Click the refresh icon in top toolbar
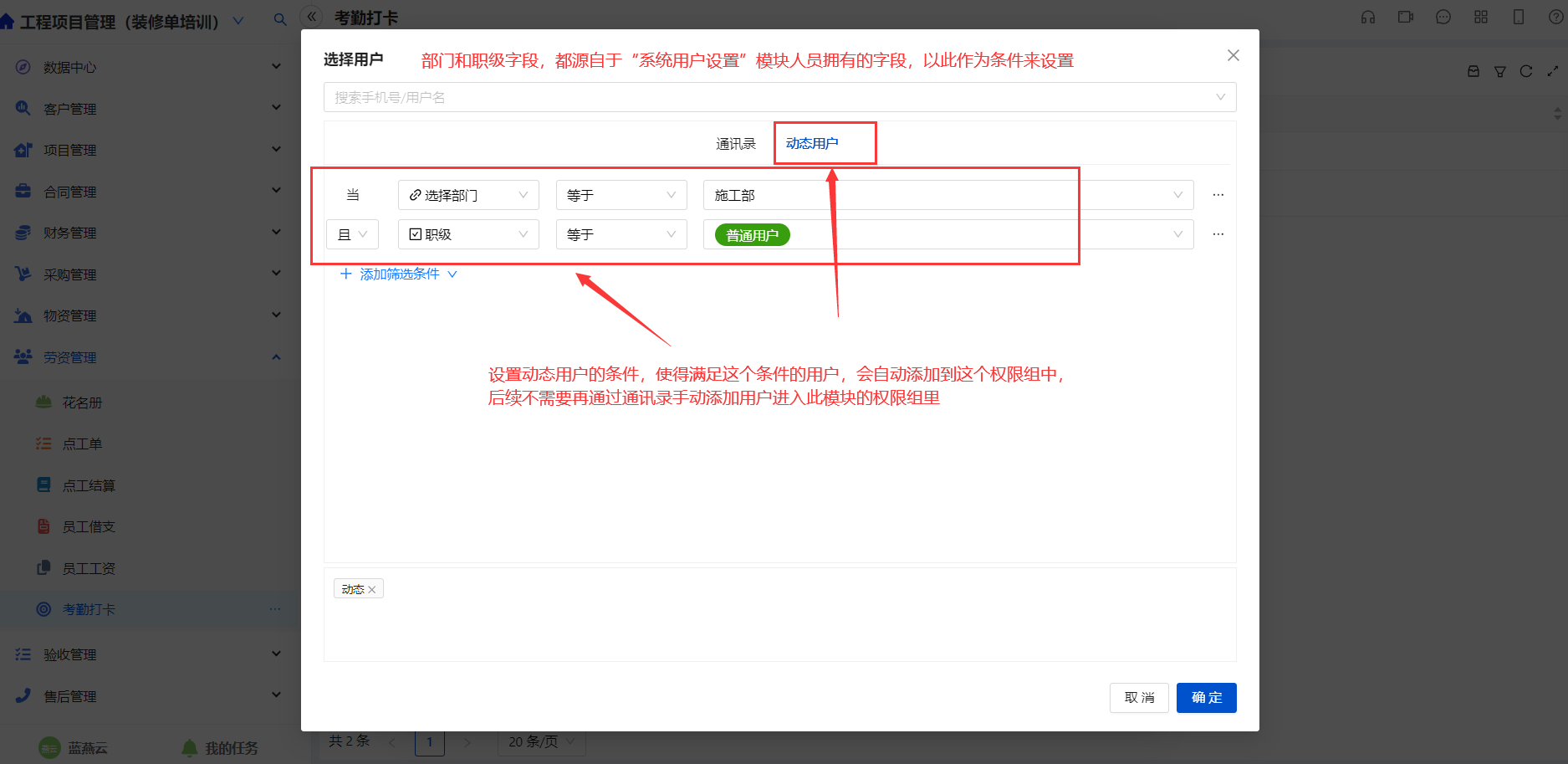The width and height of the screenshot is (1568, 764). point(1526,71)
